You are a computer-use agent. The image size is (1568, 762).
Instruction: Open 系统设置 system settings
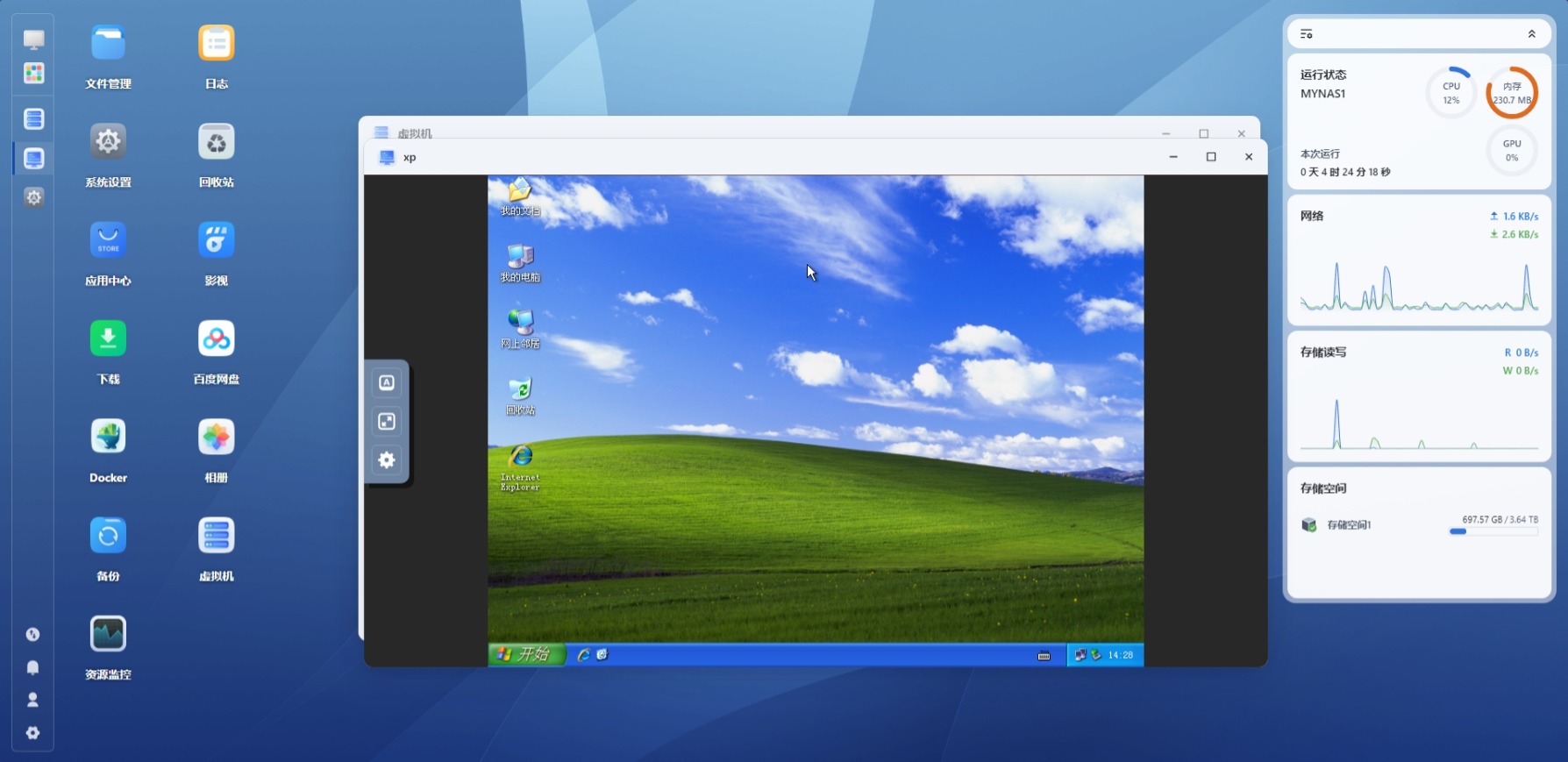click(108, 142)
